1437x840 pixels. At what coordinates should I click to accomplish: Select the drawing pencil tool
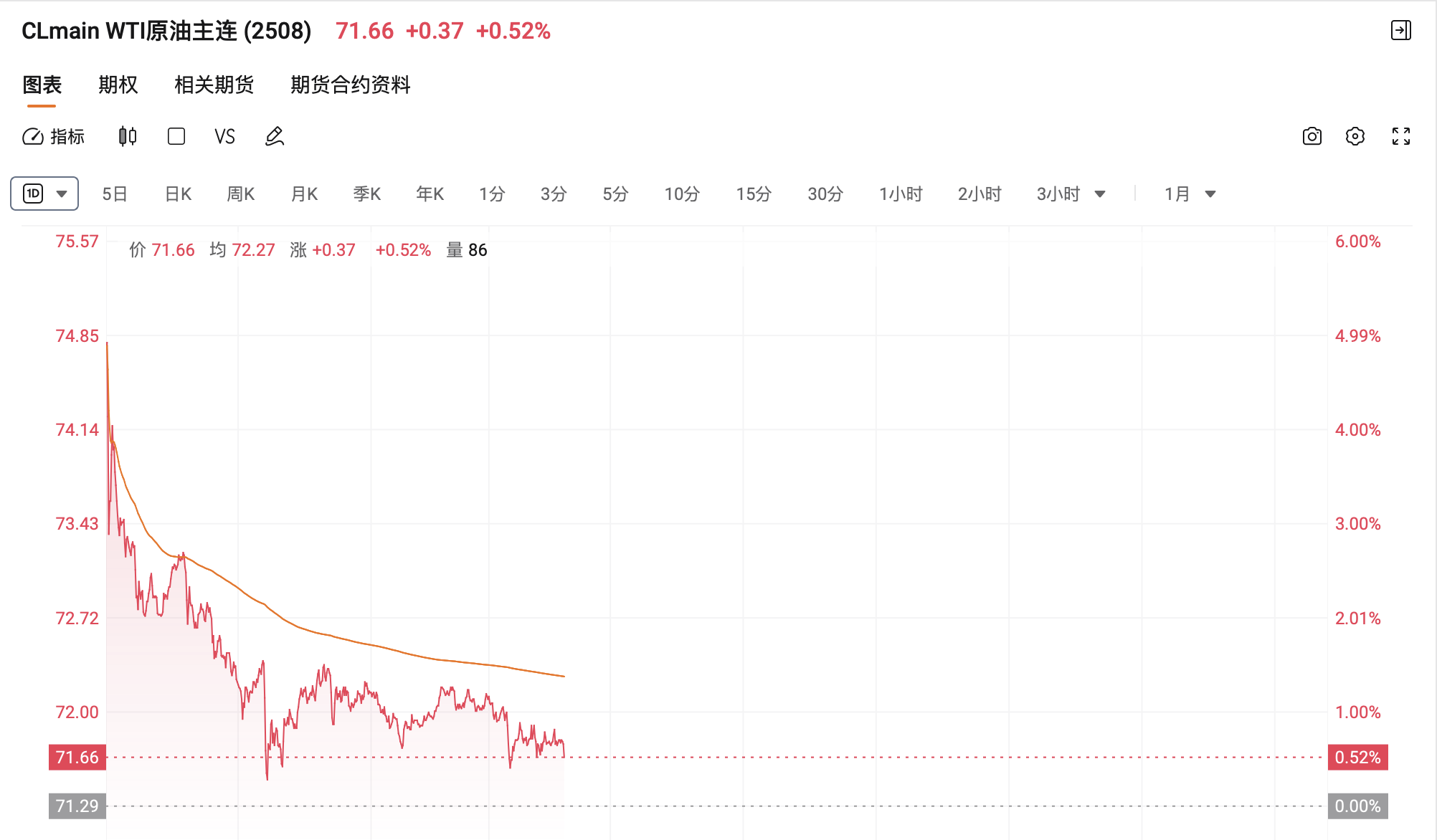click(x=275, y=136)
